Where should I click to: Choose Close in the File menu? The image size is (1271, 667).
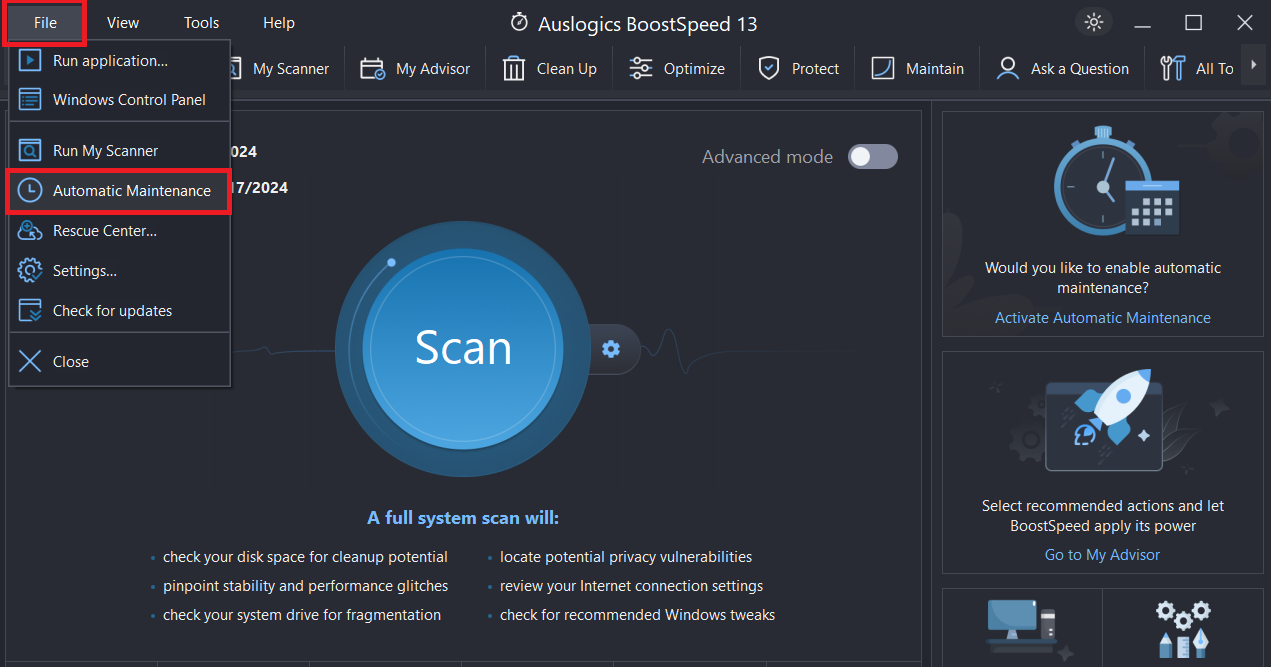pos(120,362)
